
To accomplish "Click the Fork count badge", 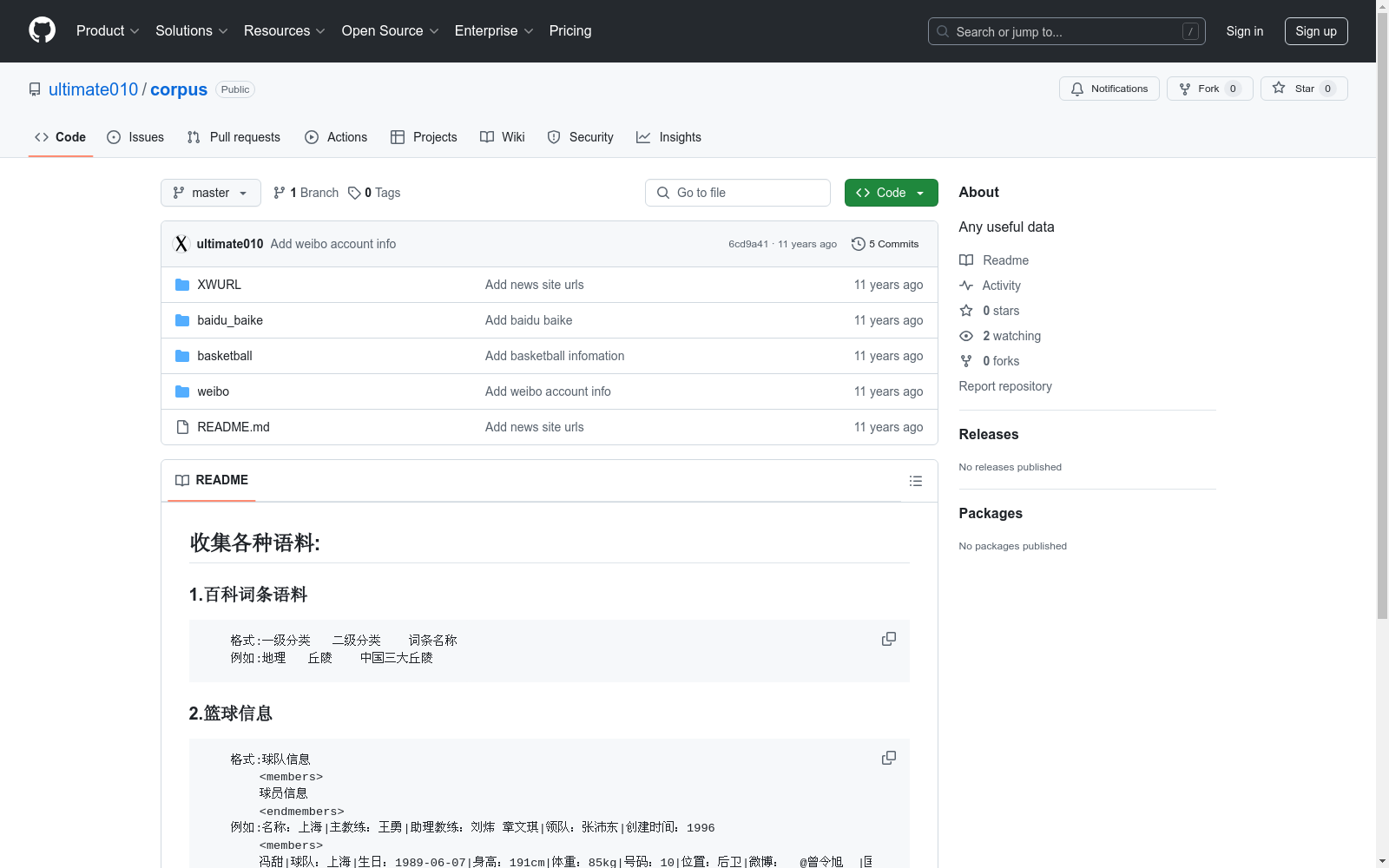I will tap(1233, 89).
